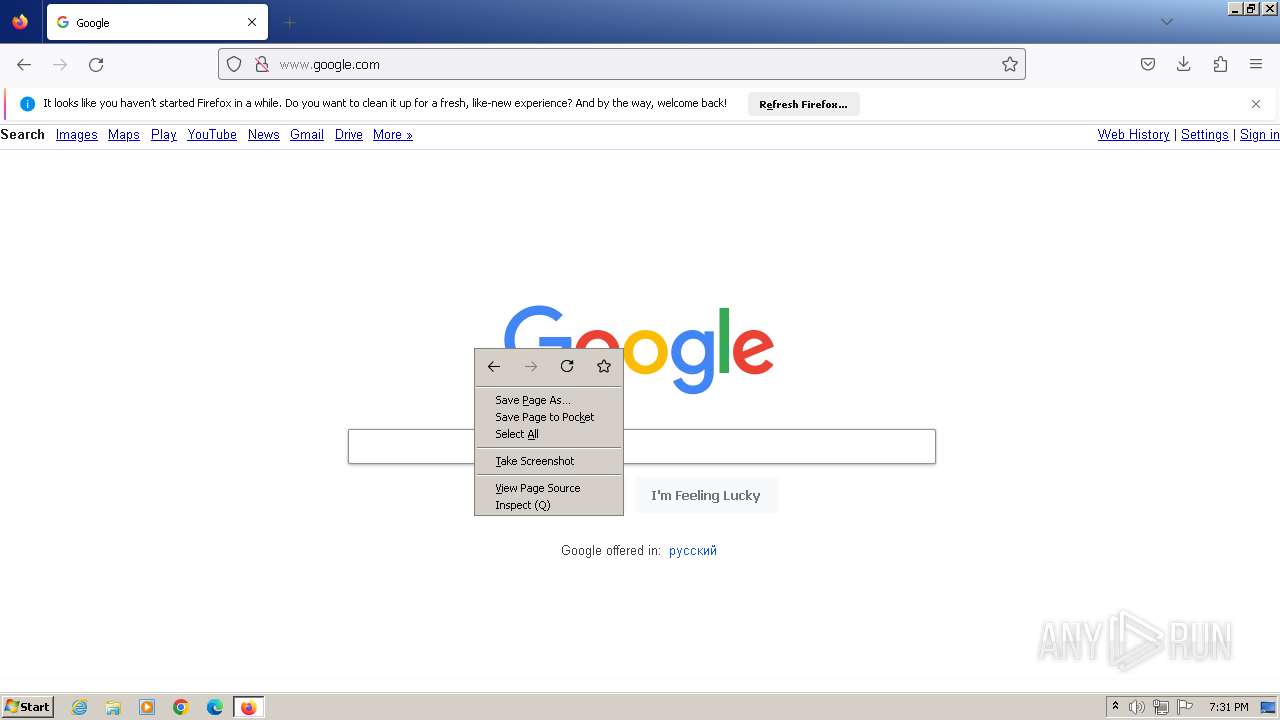This screenshot has width=1280, height=720.
Task: Click the Show desktop button
Action: coord(1269,707)
